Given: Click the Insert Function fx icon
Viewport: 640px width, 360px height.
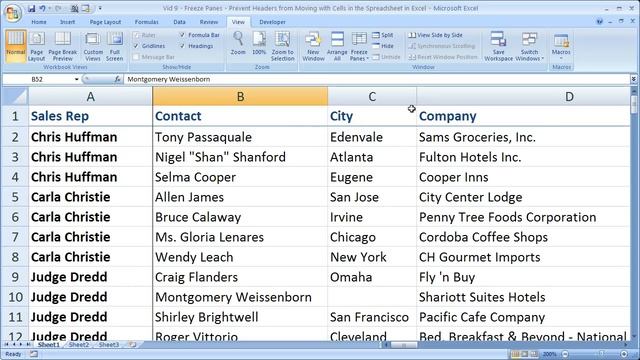Looking at the screenshot, I should [118, 79].
